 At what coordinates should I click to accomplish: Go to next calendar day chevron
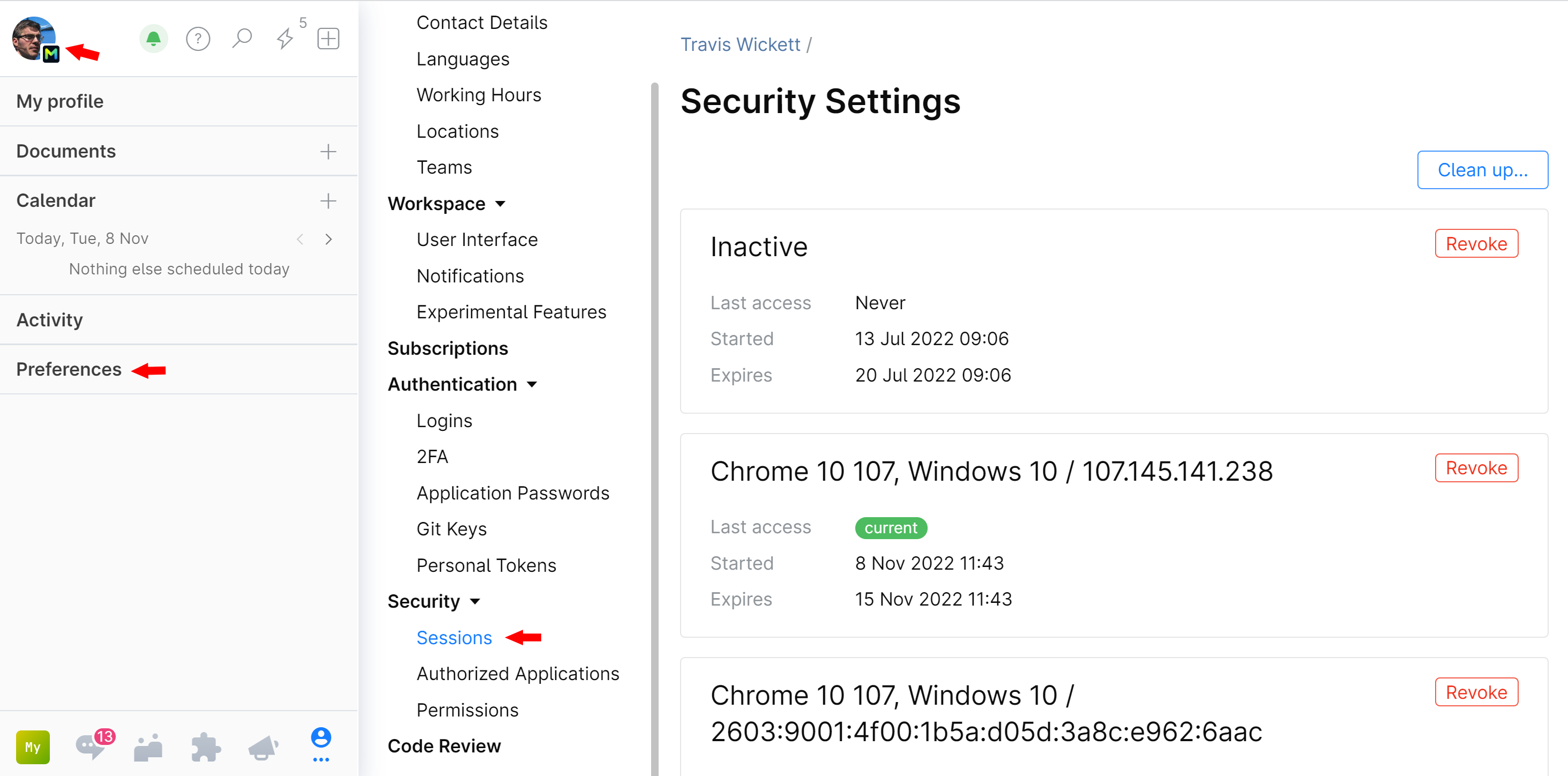328,239
